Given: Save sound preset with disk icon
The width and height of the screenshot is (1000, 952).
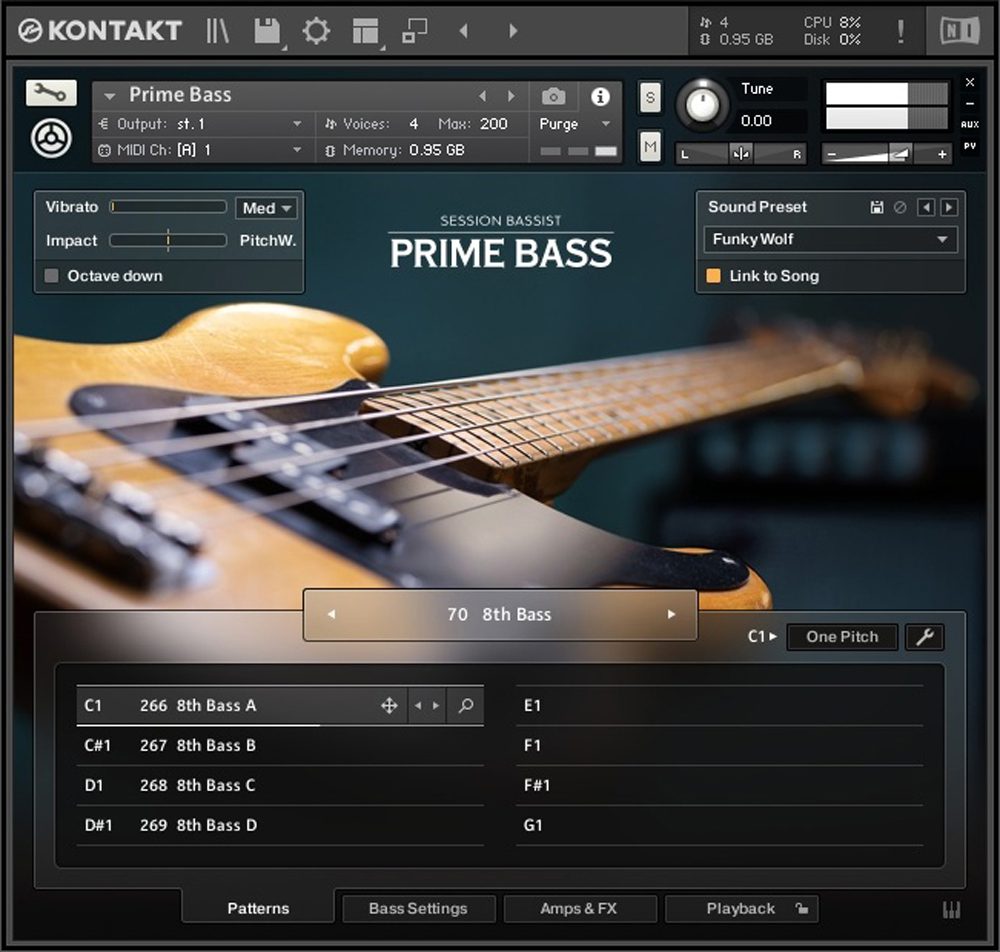Looking at the screenshot, I should point(877,207).
